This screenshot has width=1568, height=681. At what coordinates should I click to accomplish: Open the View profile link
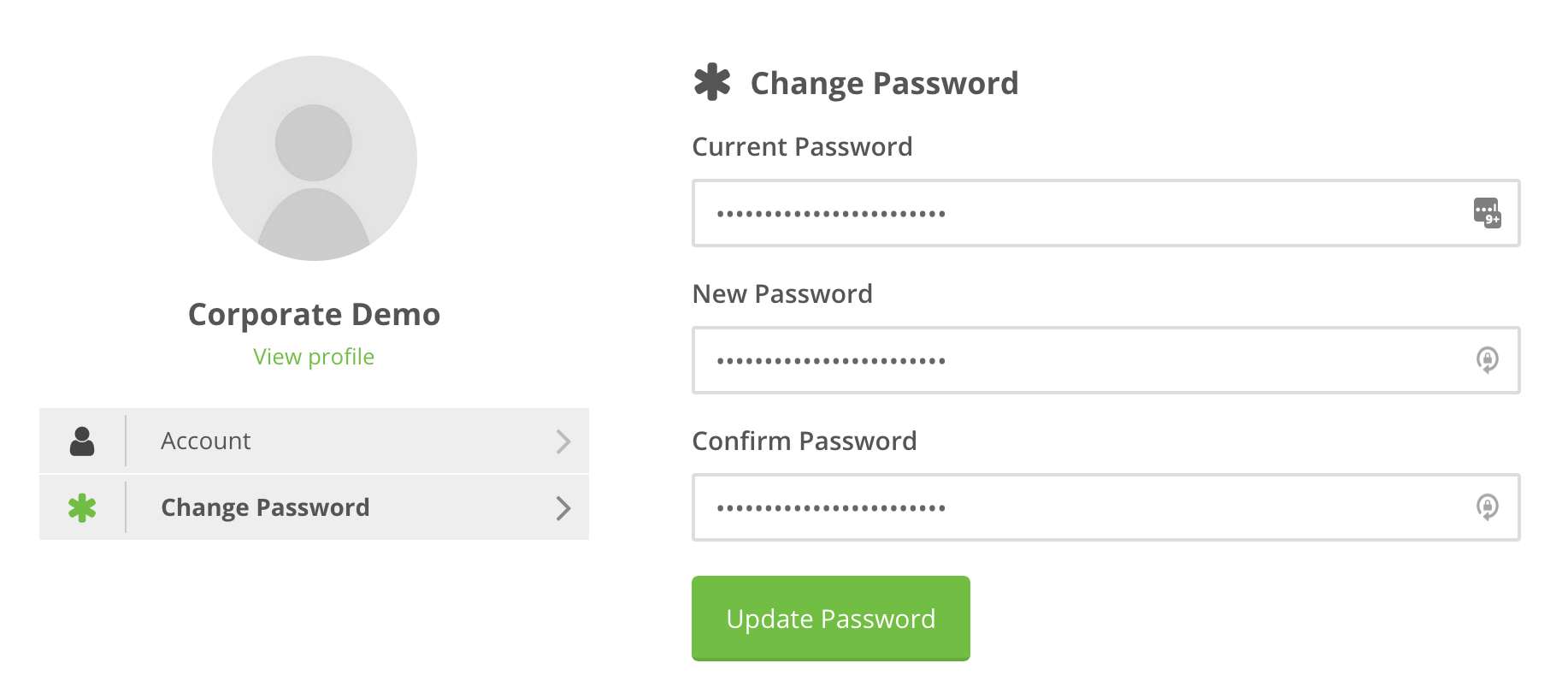[314, 357]
